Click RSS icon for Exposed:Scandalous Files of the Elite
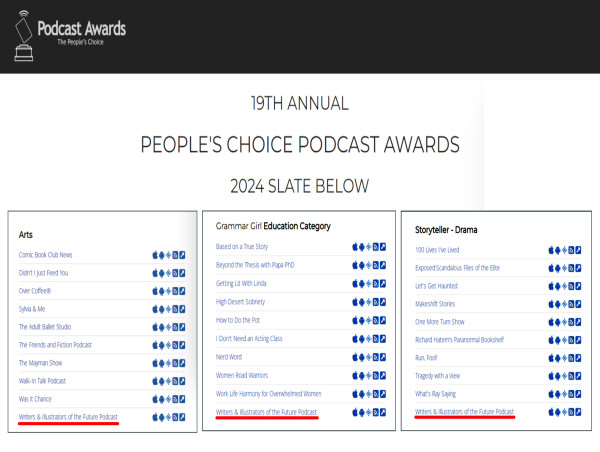Screen dimensions: 600x452 [x=571, y=268]
